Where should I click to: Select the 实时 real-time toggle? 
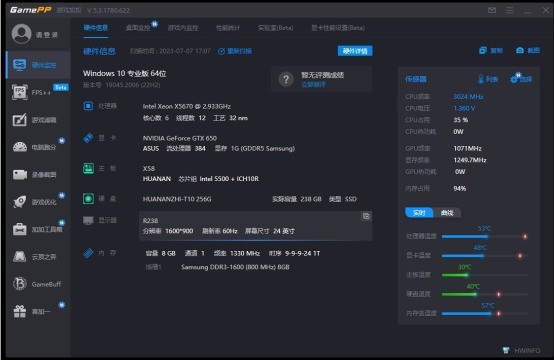[x=419, y=213]
